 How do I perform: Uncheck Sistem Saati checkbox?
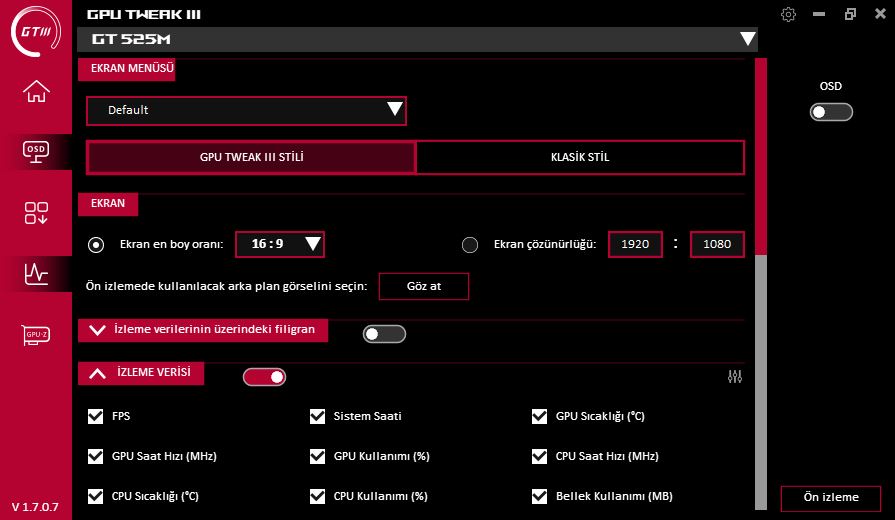tap(317, 416)
